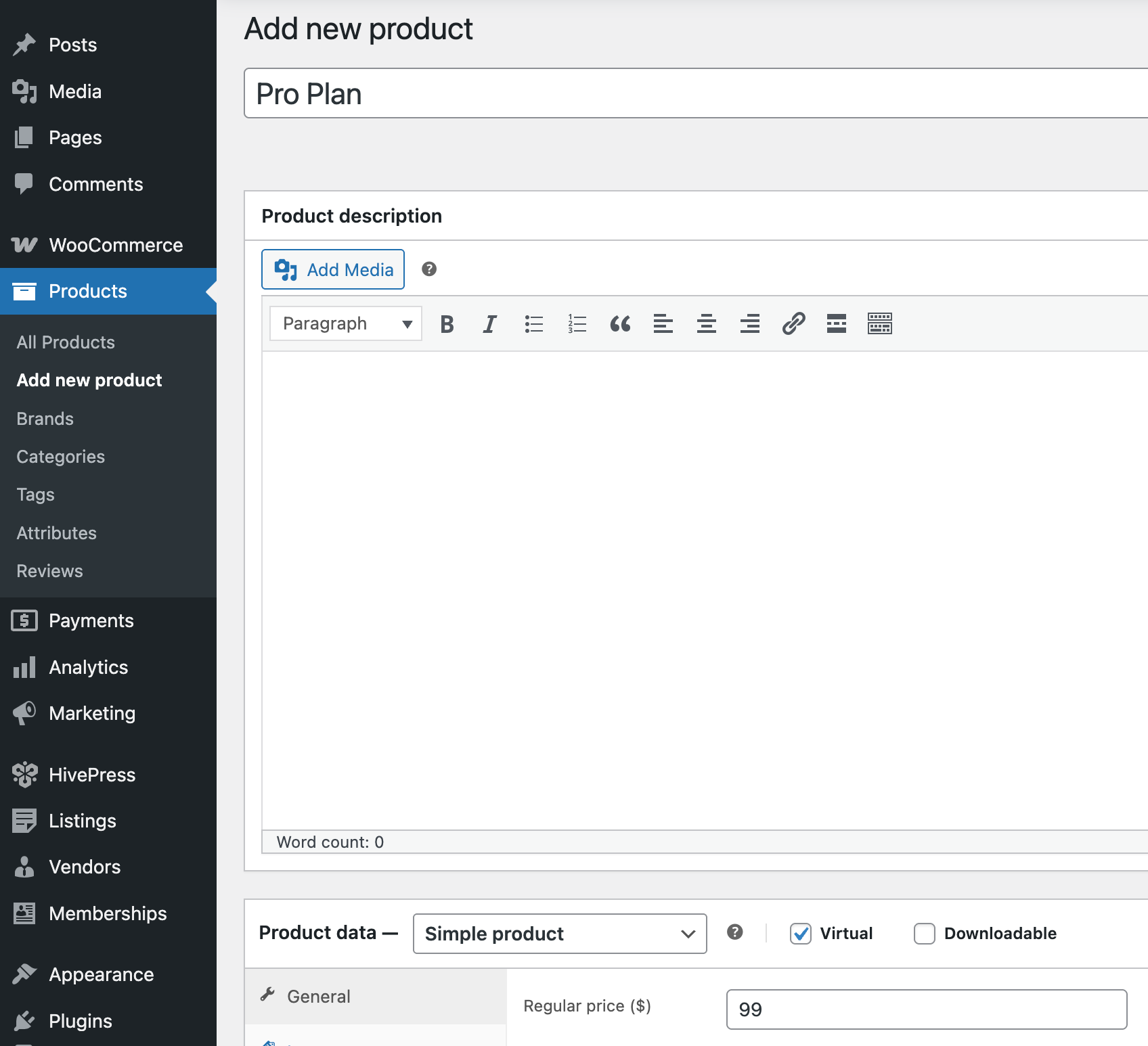Open Add new product in the sidebar
This screenshot has width=1148, height=1046.
[x=89, y=380]
